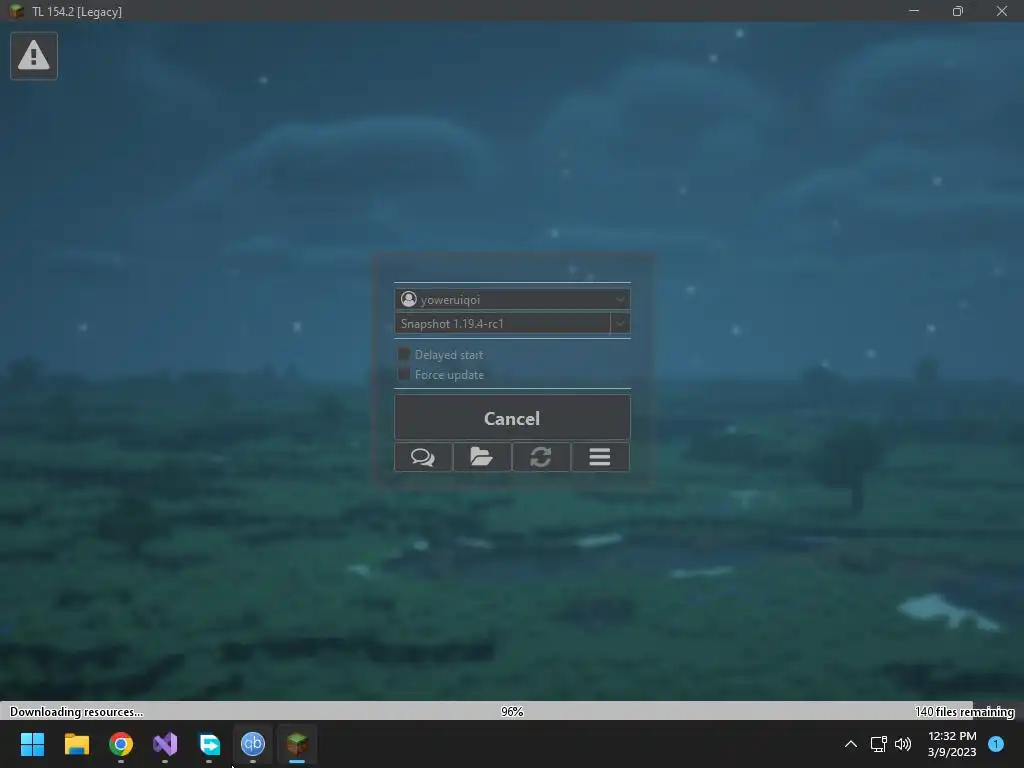Screen dimensions: 1024x768
Task: Enable the Delayed start checkbox
Action: point(404,355)
